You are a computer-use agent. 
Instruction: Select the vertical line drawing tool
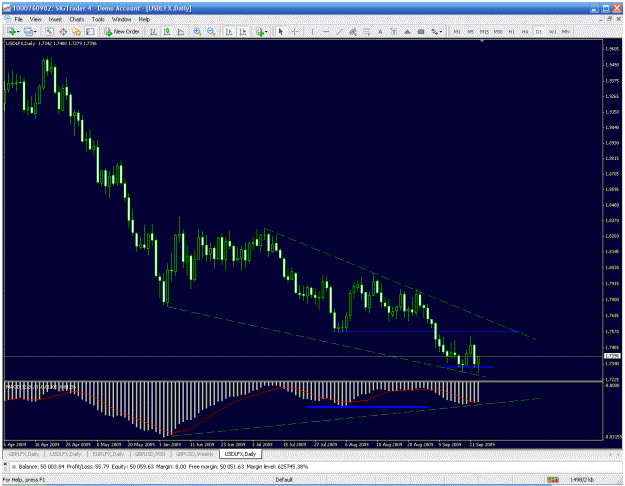312,31
